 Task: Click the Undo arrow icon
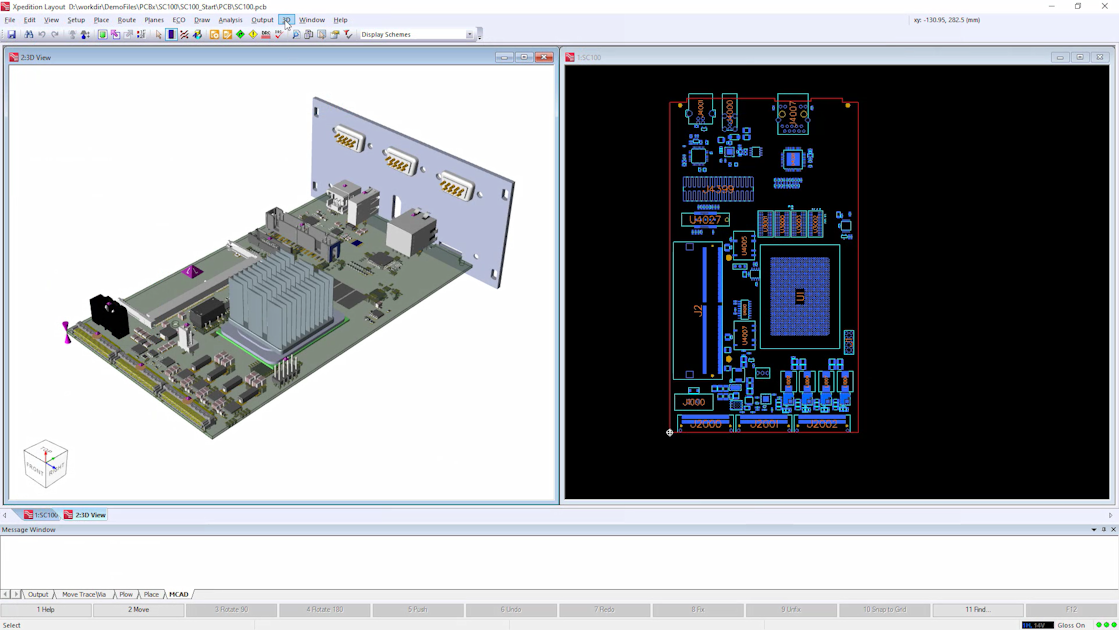click(x=41, y=34)
